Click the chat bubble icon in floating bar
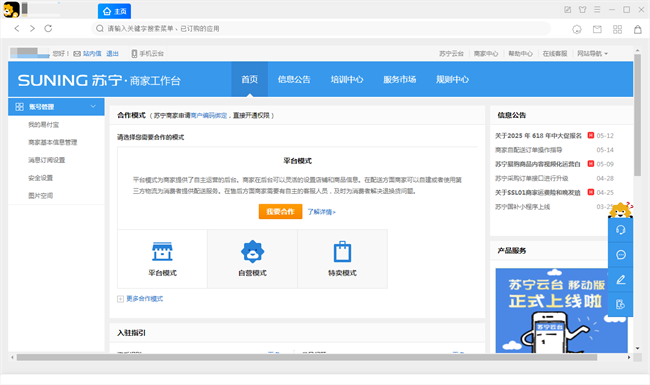650x385 pixels. point(621,255)
